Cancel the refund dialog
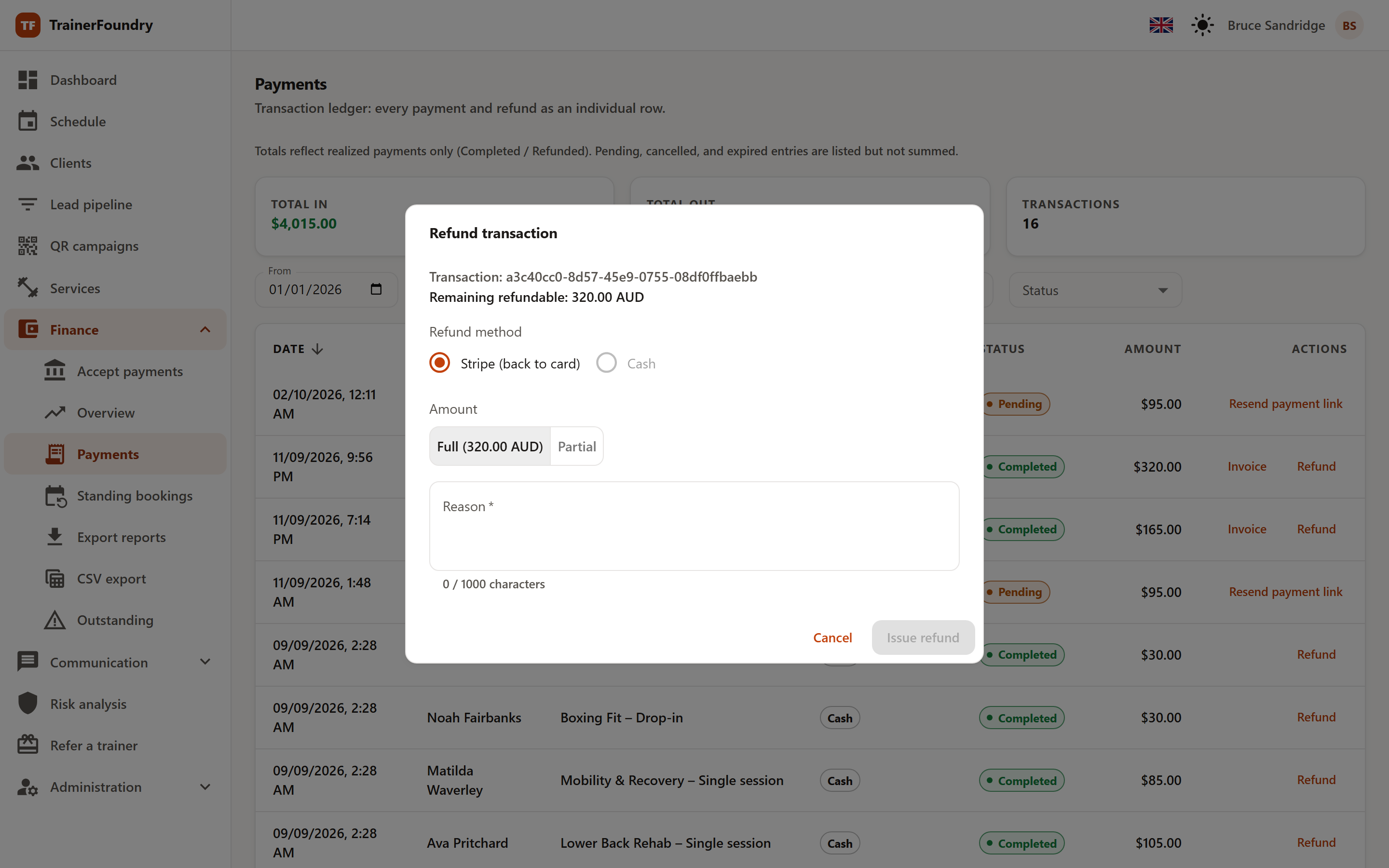1389x868 pixels. point(832,637)
